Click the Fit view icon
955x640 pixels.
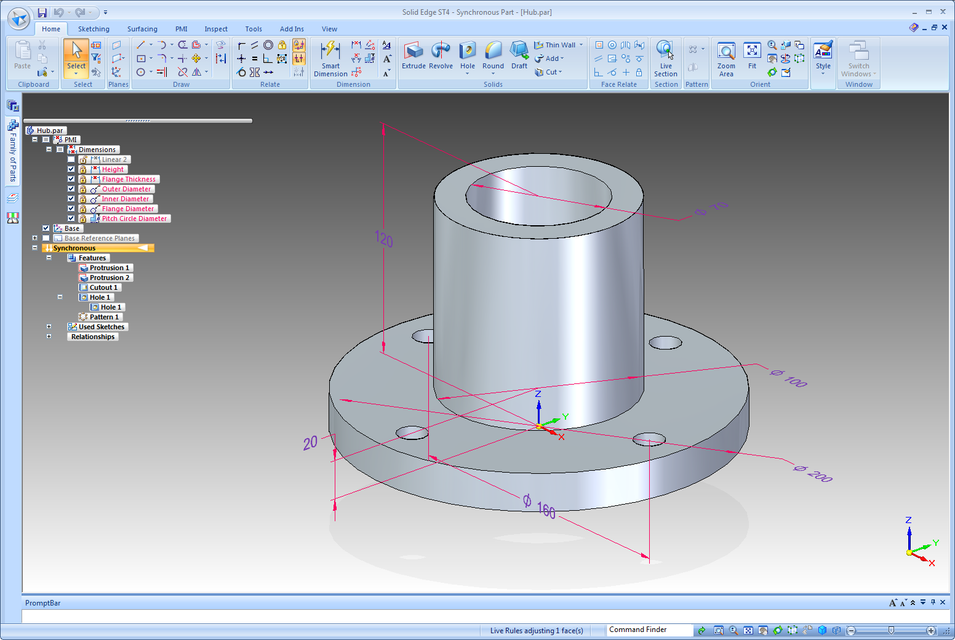tap(752, 56)
